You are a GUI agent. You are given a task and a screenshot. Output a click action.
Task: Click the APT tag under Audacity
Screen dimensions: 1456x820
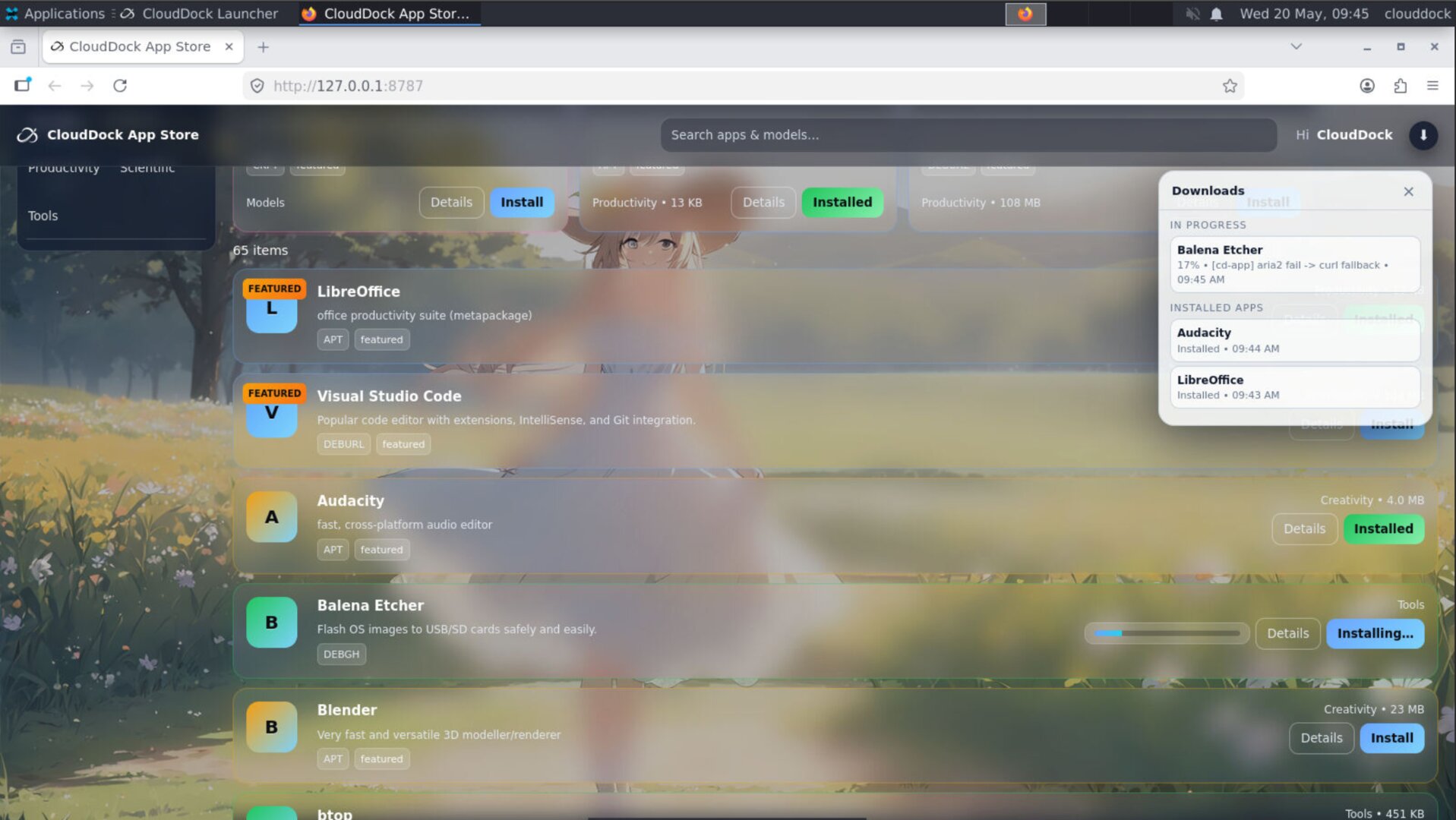(x=333, y=550)
